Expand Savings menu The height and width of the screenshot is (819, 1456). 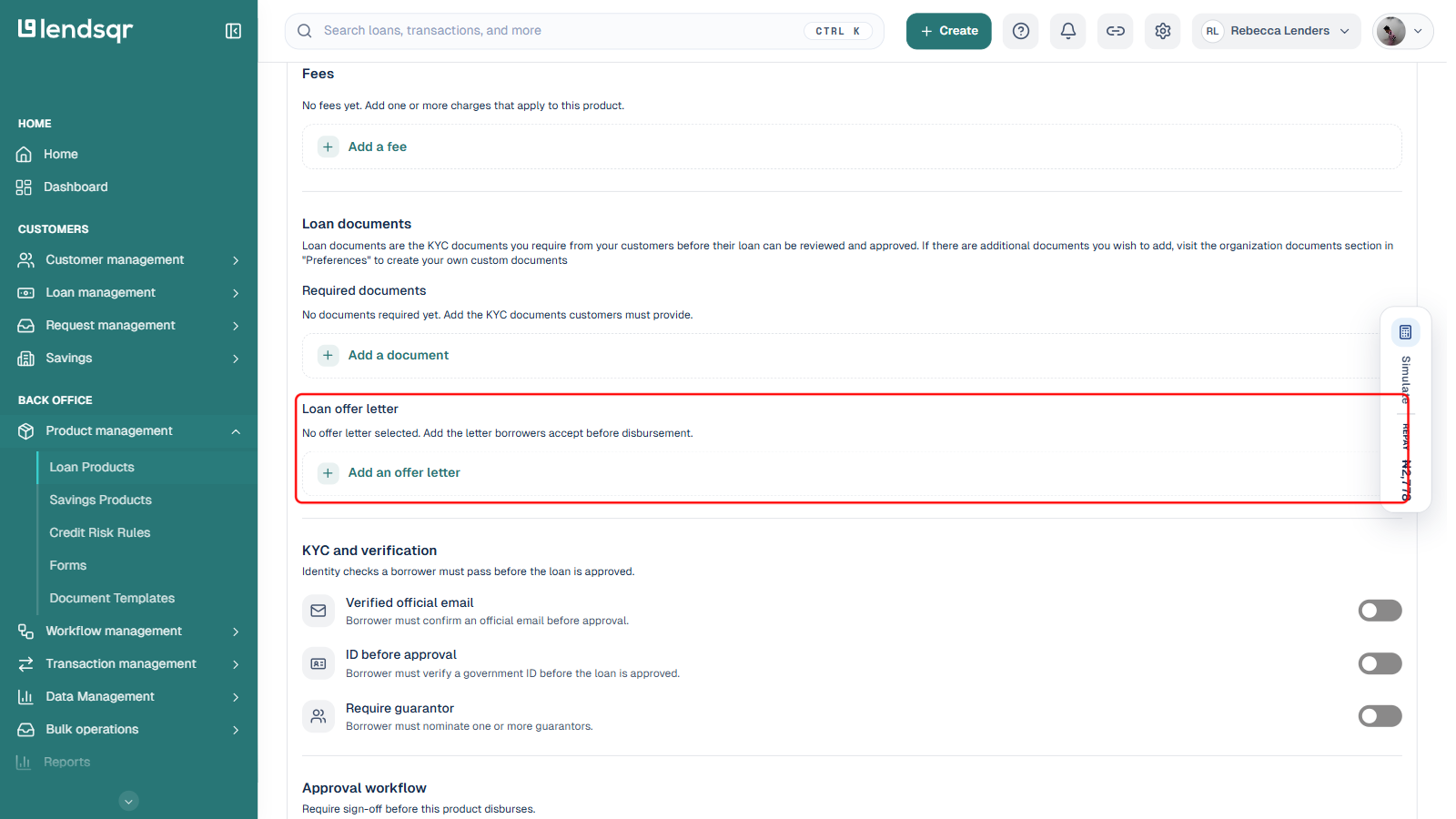(128, 359)
